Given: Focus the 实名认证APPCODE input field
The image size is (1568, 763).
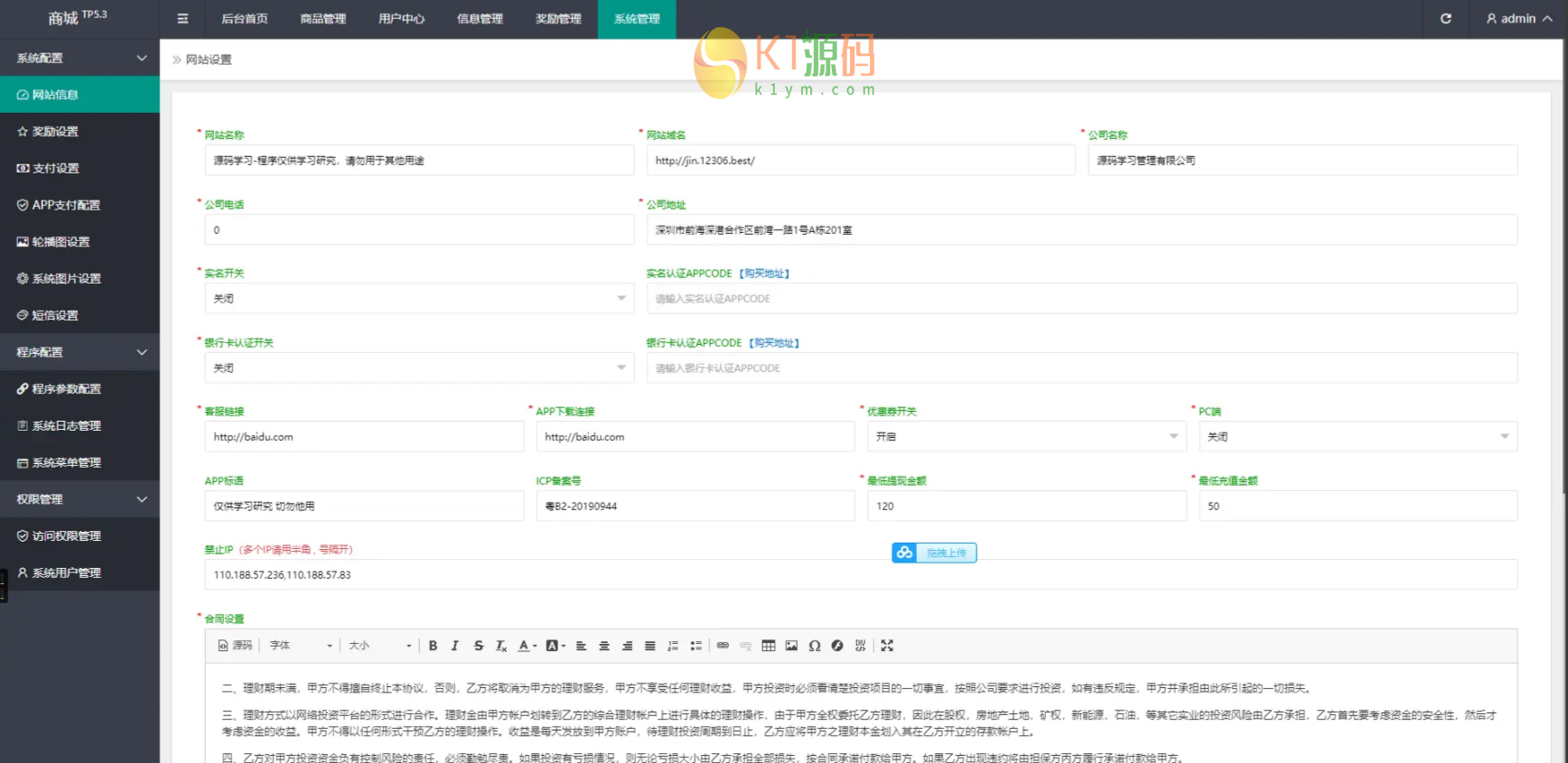Looking at the screenshot, I should (x=1082, y=299).
